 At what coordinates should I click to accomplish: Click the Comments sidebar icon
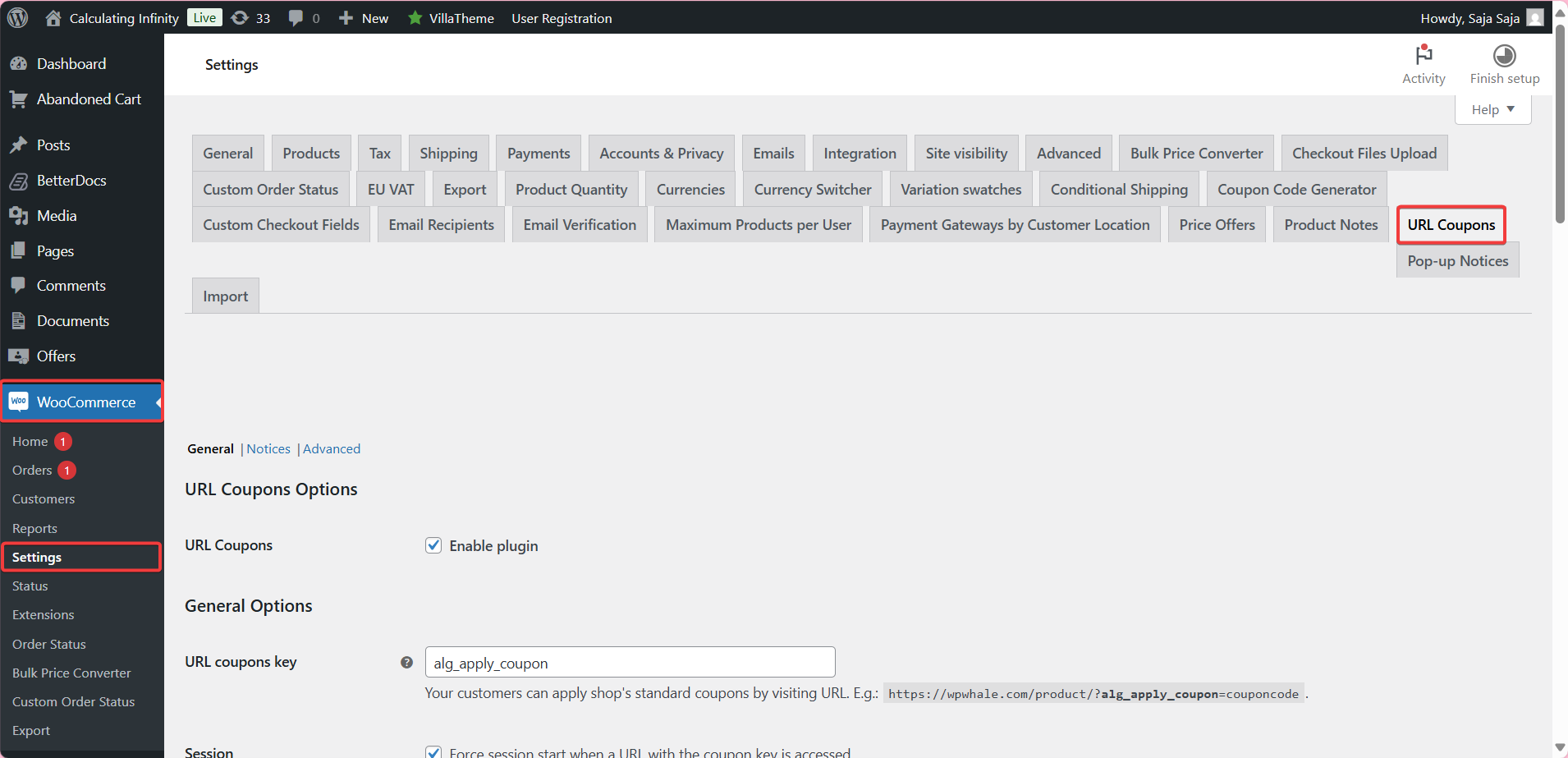18,285
